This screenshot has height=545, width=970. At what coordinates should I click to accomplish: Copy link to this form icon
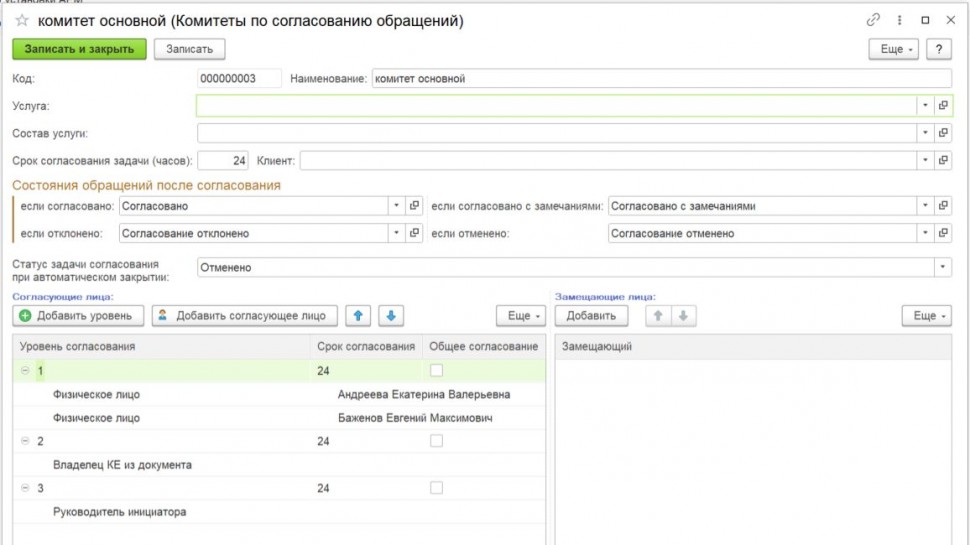[873, 20]
